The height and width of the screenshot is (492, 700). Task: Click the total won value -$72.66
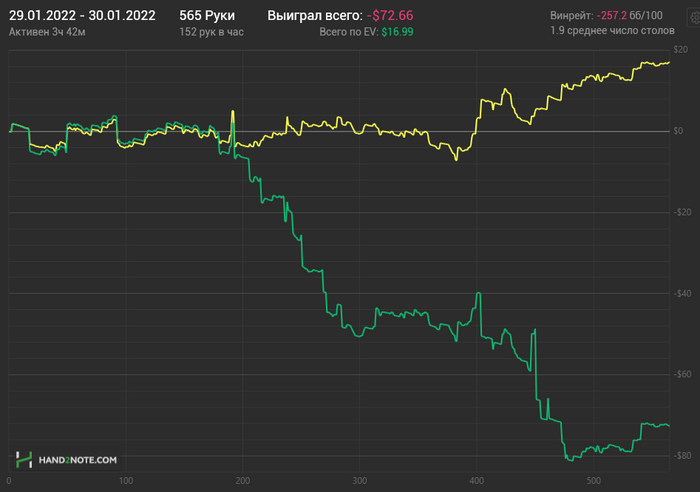coord(390,16)
